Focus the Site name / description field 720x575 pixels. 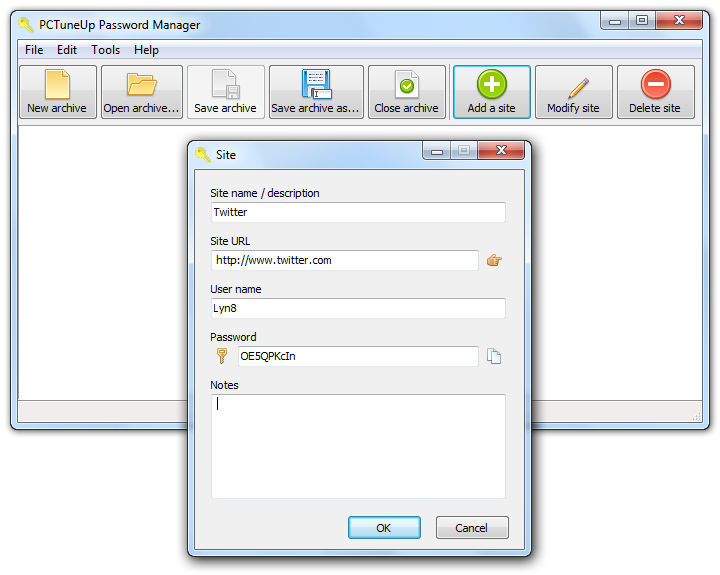pos(358,212)
